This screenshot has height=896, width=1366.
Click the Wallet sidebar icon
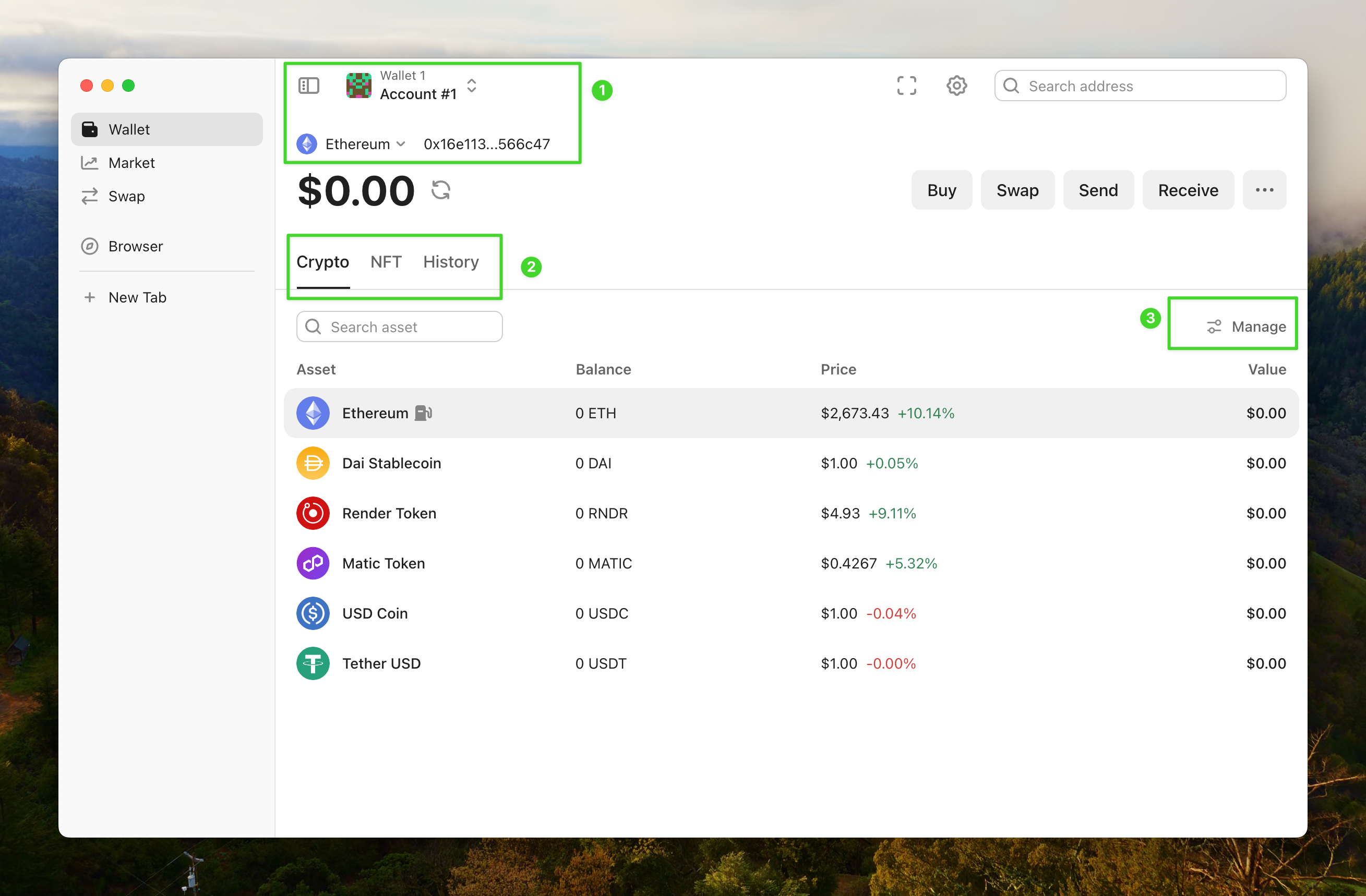[90, 130]
